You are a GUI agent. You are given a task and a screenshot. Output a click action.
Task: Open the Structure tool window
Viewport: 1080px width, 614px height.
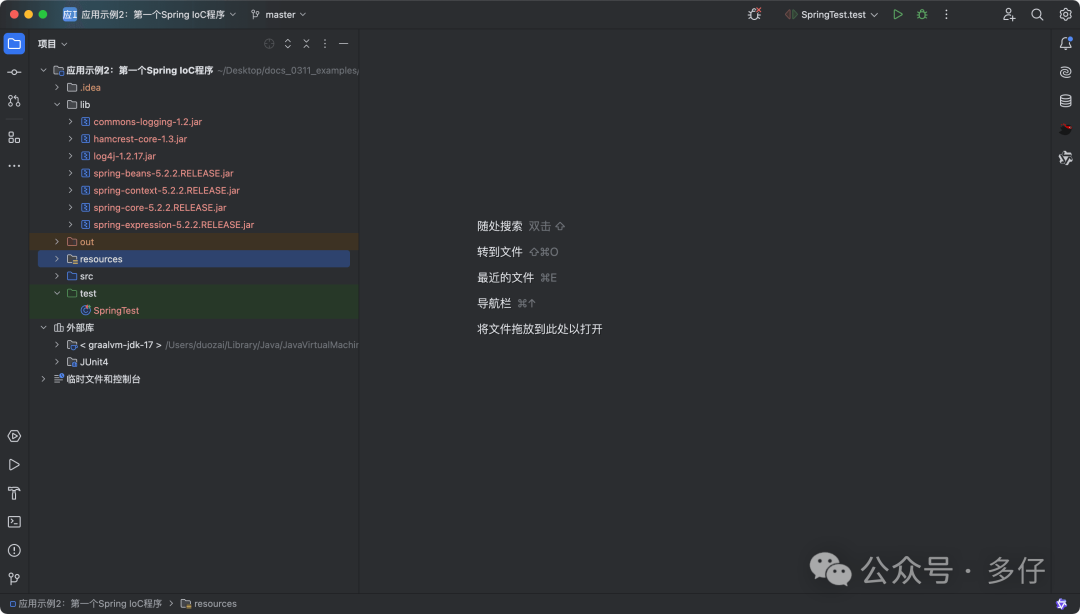pyautogui.click(x=14, y=137)
